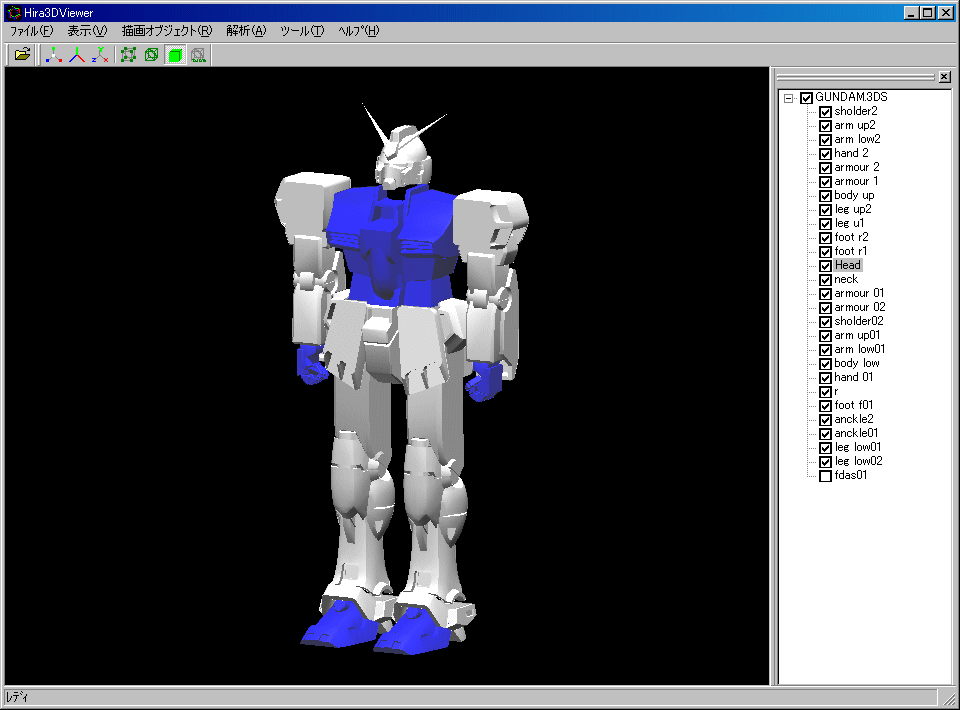Collapse the GUNDAM.3DS tree node

pyautogui.click(x=789, y=98)
